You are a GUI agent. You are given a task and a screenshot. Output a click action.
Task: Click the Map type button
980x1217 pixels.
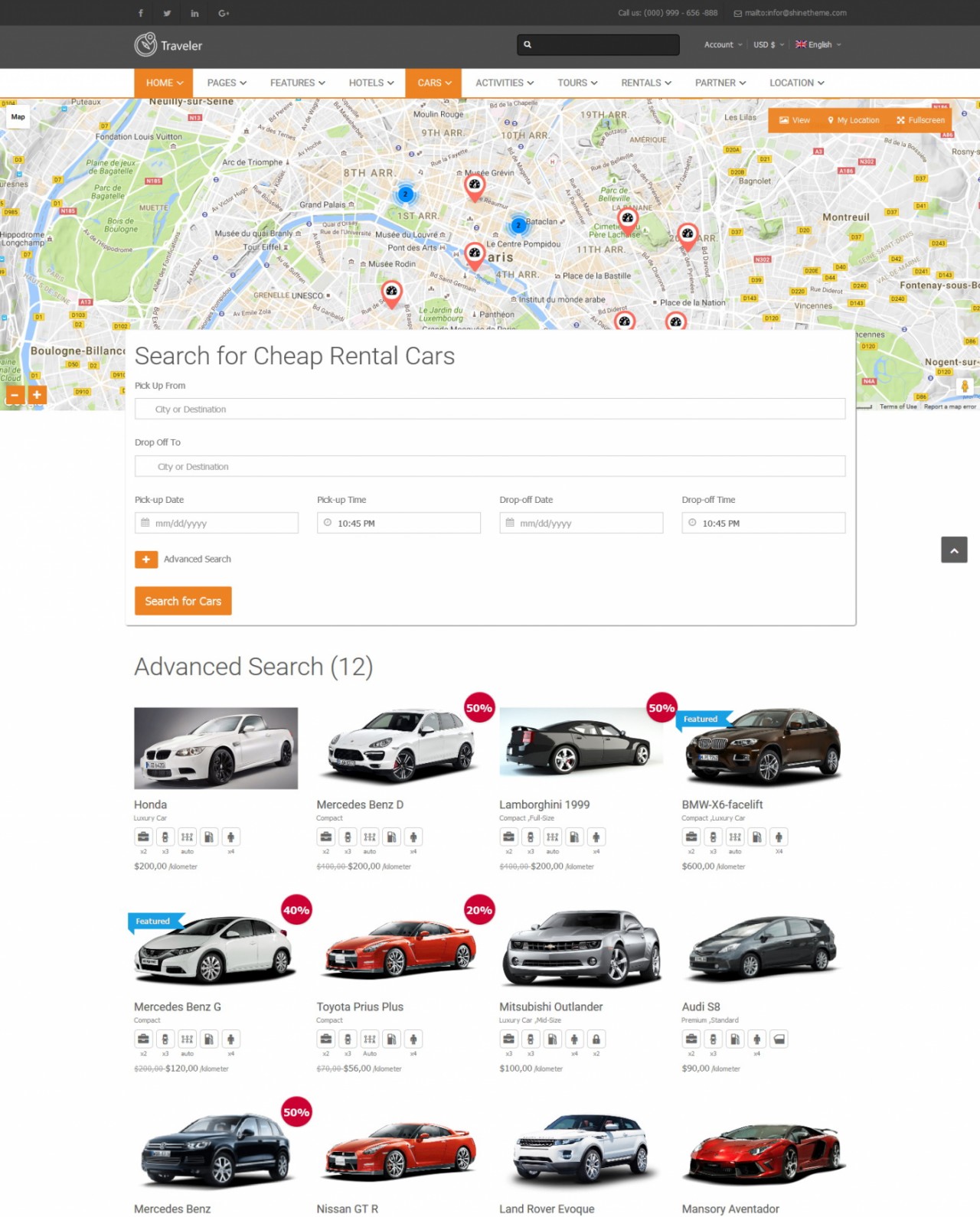point(18,117)
